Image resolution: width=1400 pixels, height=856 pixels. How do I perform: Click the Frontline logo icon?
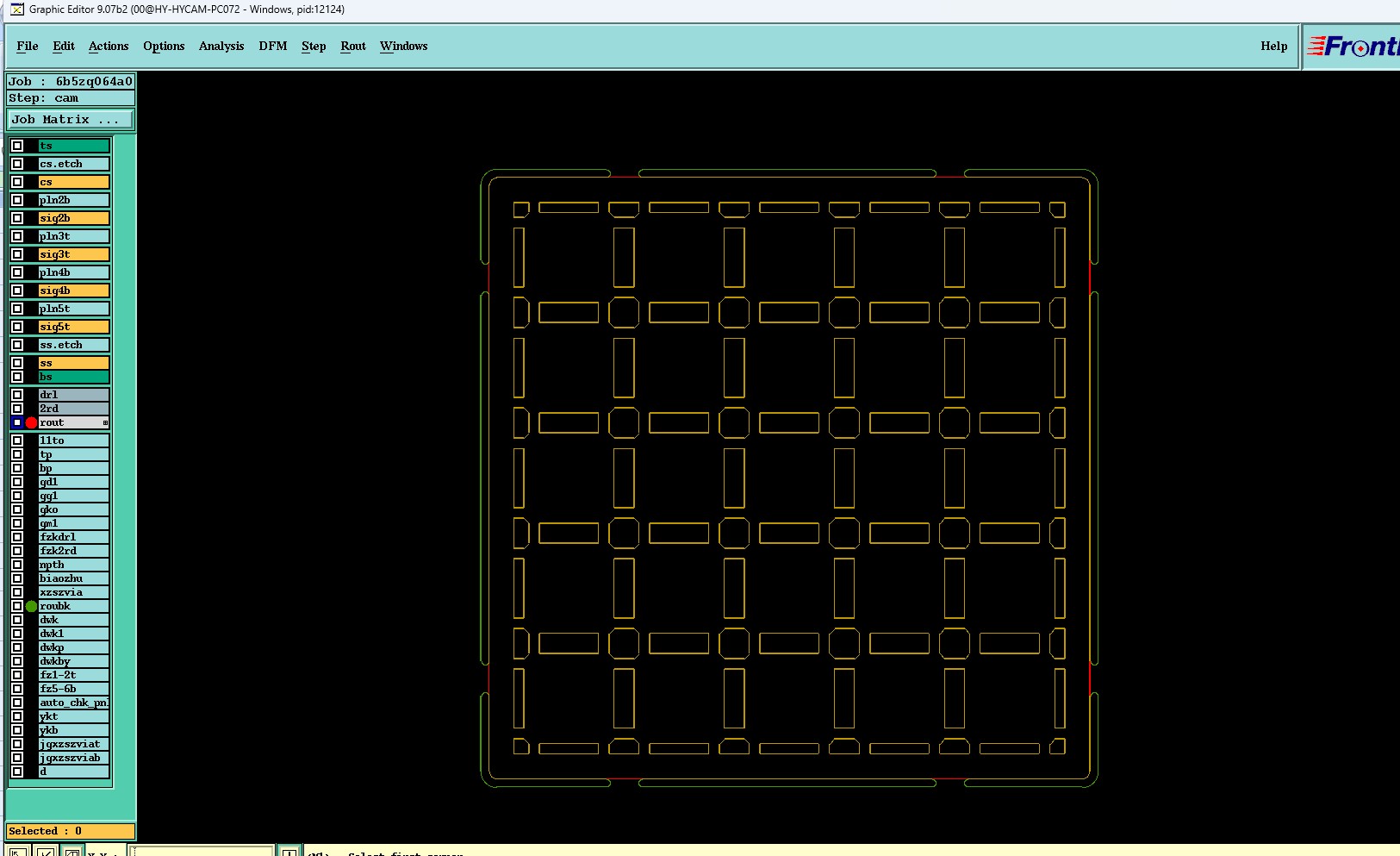point(1353,47)
